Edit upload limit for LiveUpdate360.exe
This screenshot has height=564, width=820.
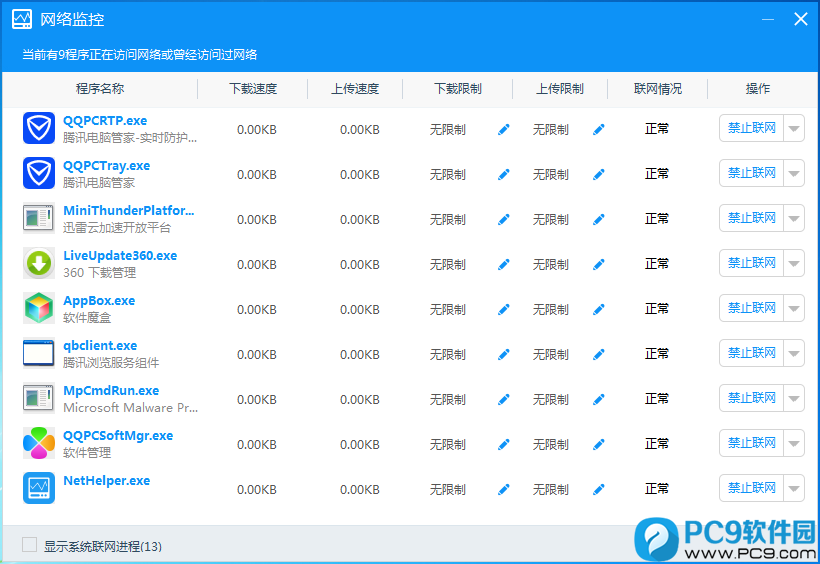click(599, 264)
